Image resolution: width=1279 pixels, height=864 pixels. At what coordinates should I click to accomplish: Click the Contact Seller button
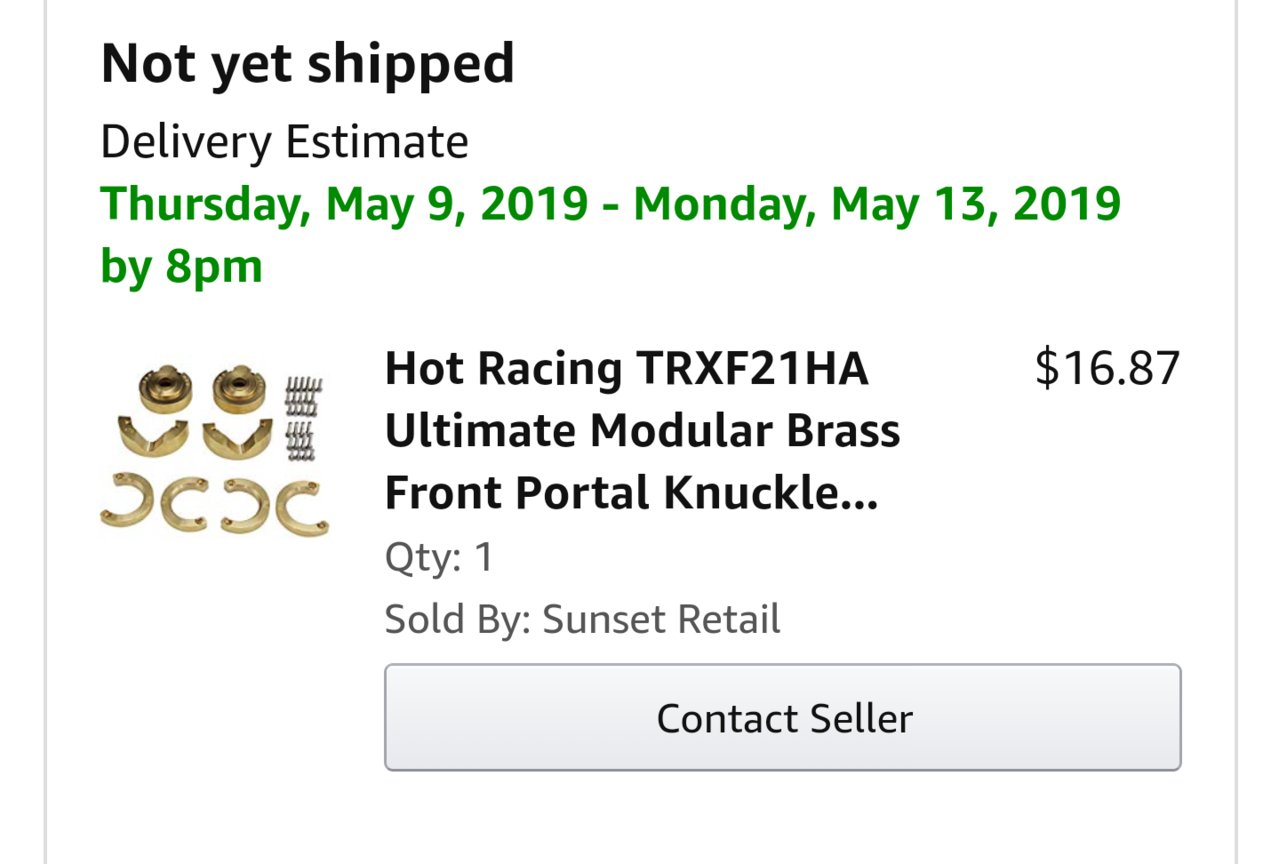coord(782,717)
